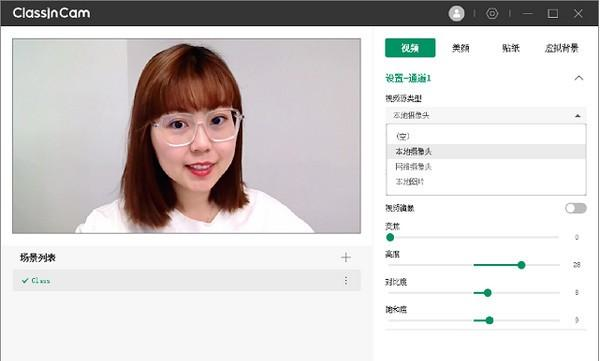
Task: Click the 设置-通道1 section title
Action: pyautogui.click(x=408, y=78)
